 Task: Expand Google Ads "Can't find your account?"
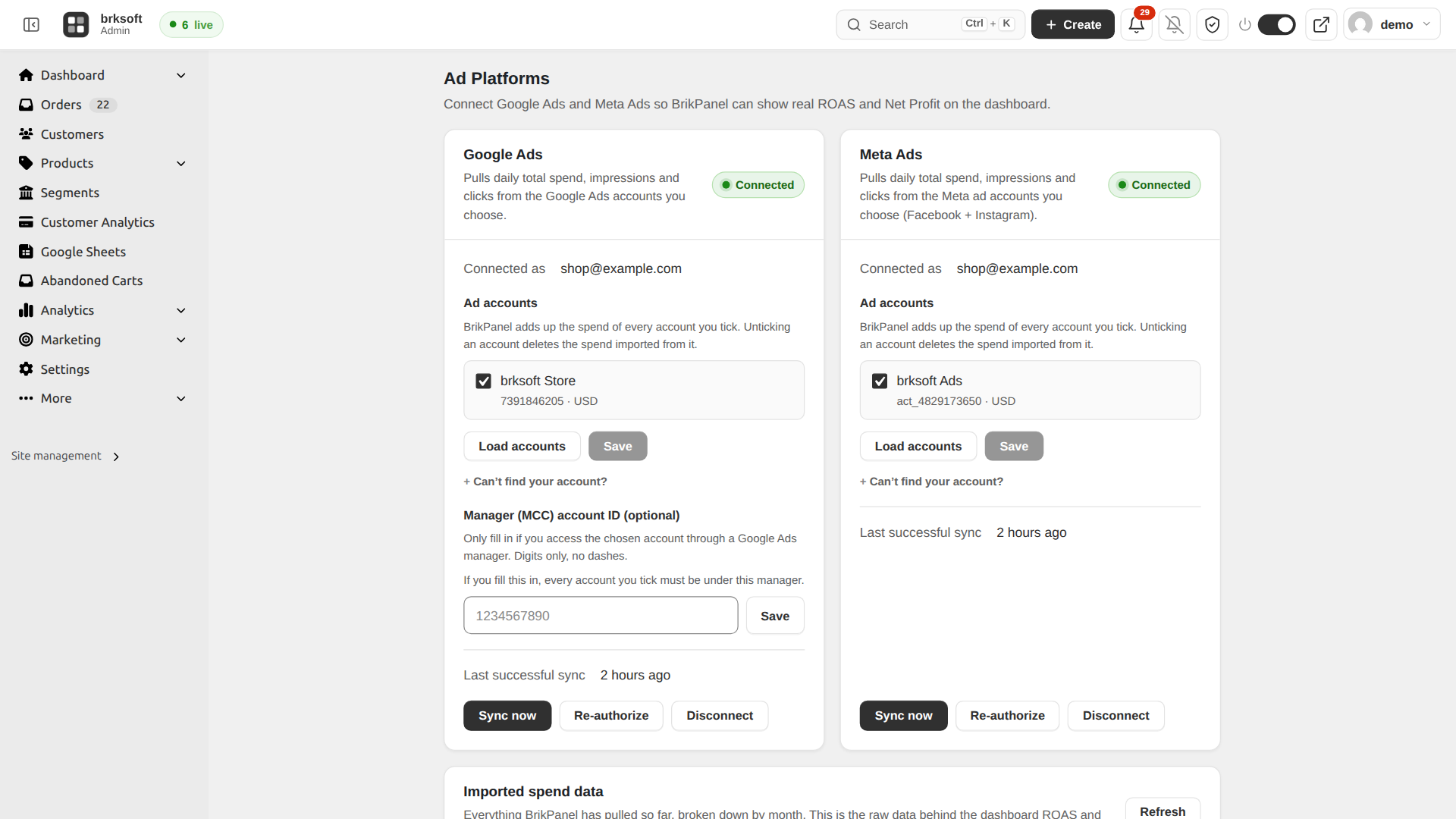coord(535,482)
